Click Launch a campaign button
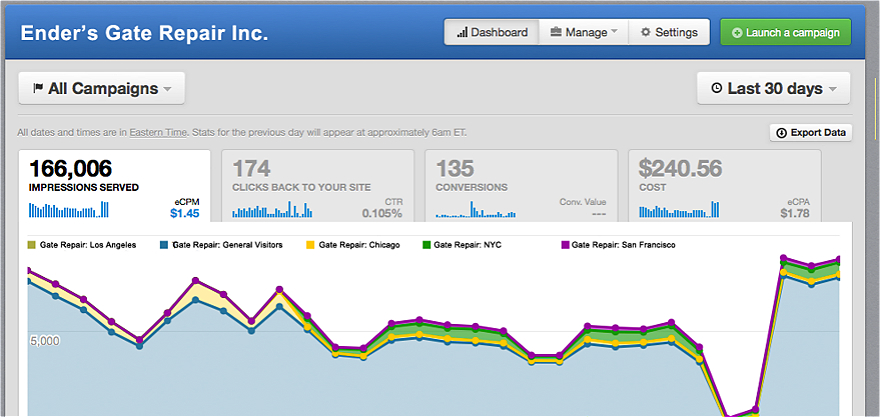Image resolution: width=880 pixels, height=417 pixels. pos(786,32)
